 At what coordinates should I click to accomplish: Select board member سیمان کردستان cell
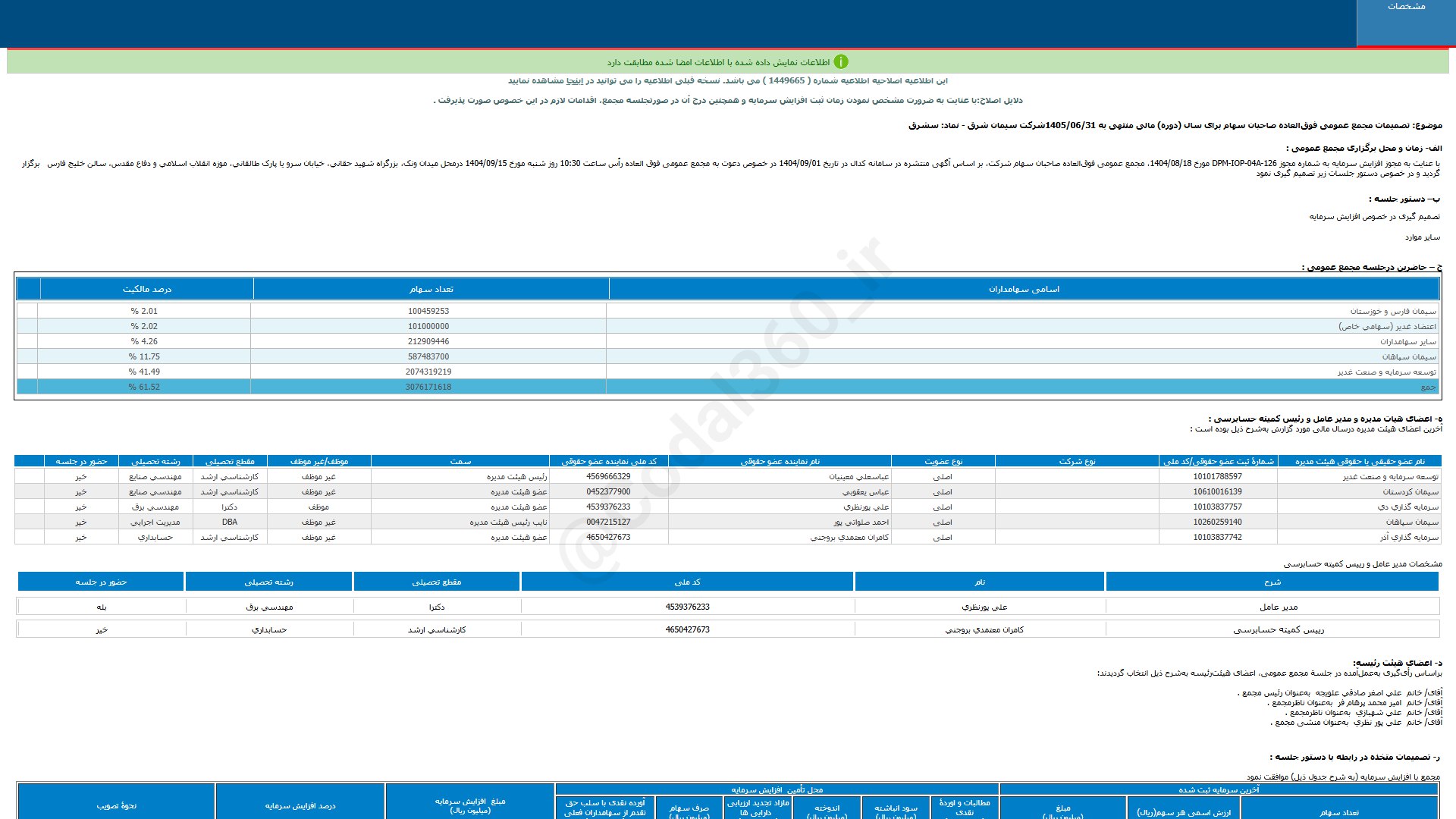click(x=1410, y=491)
